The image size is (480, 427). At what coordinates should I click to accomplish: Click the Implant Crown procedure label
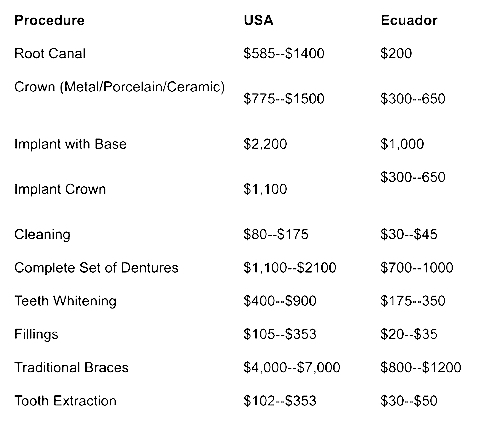[60, 189]
